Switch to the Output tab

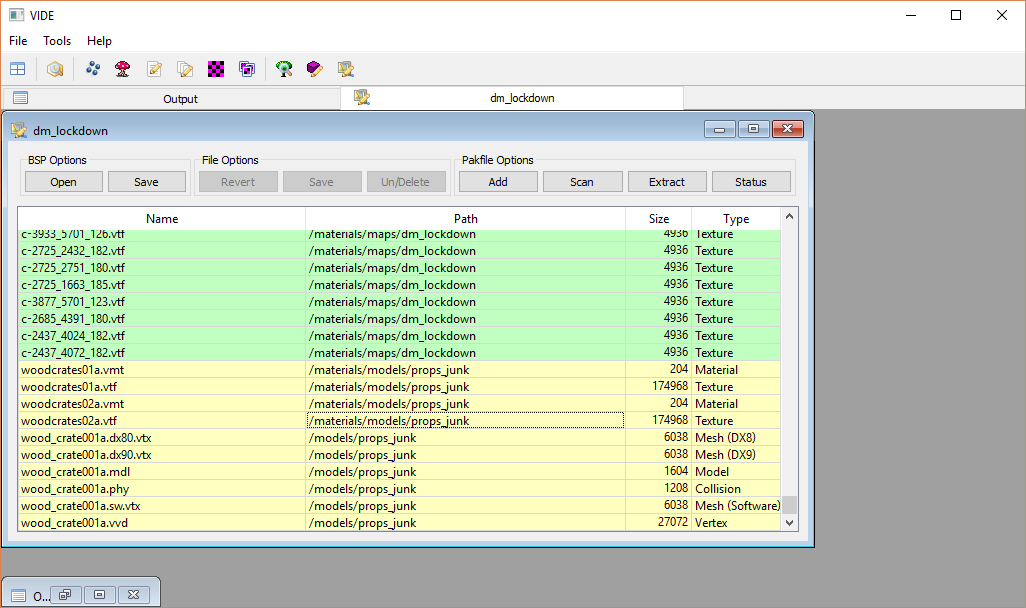point(171,98)
